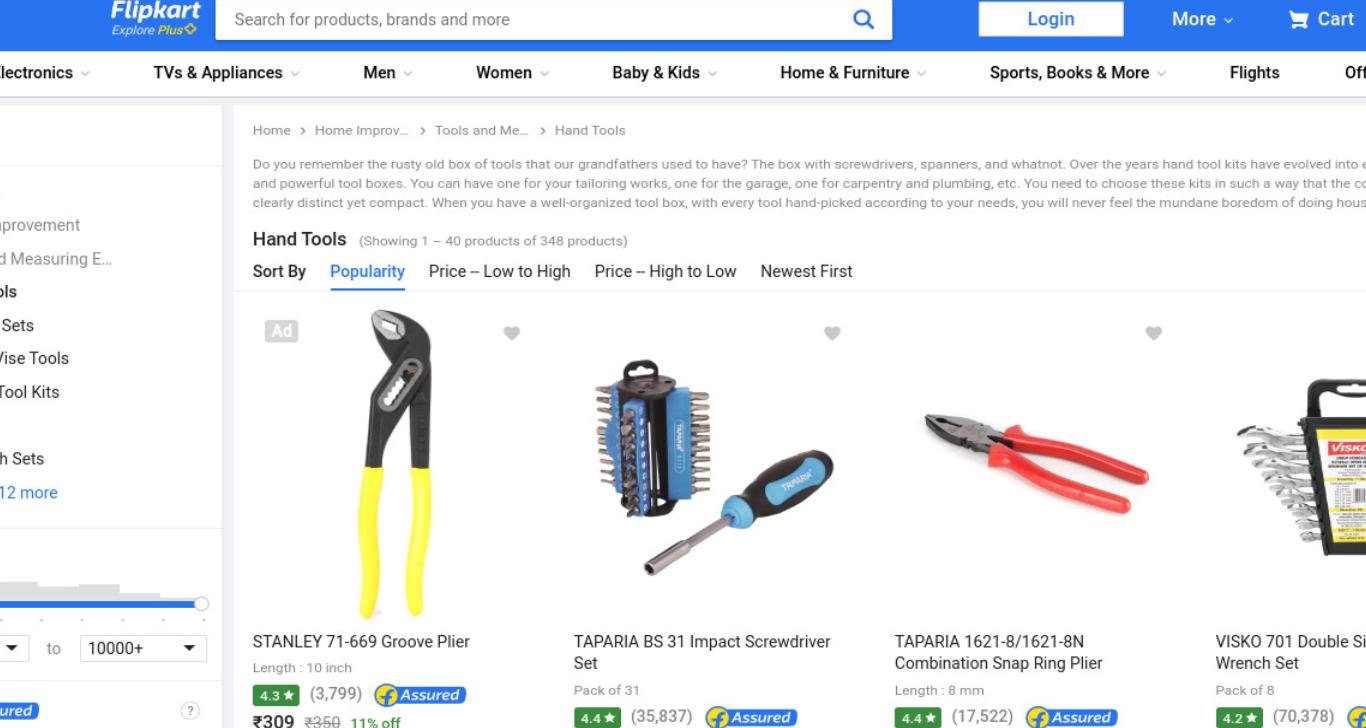Viewport: 1366px width, 728px height.
Task: Sort by Price -- Low to High
Action: (x=499, y=271)
